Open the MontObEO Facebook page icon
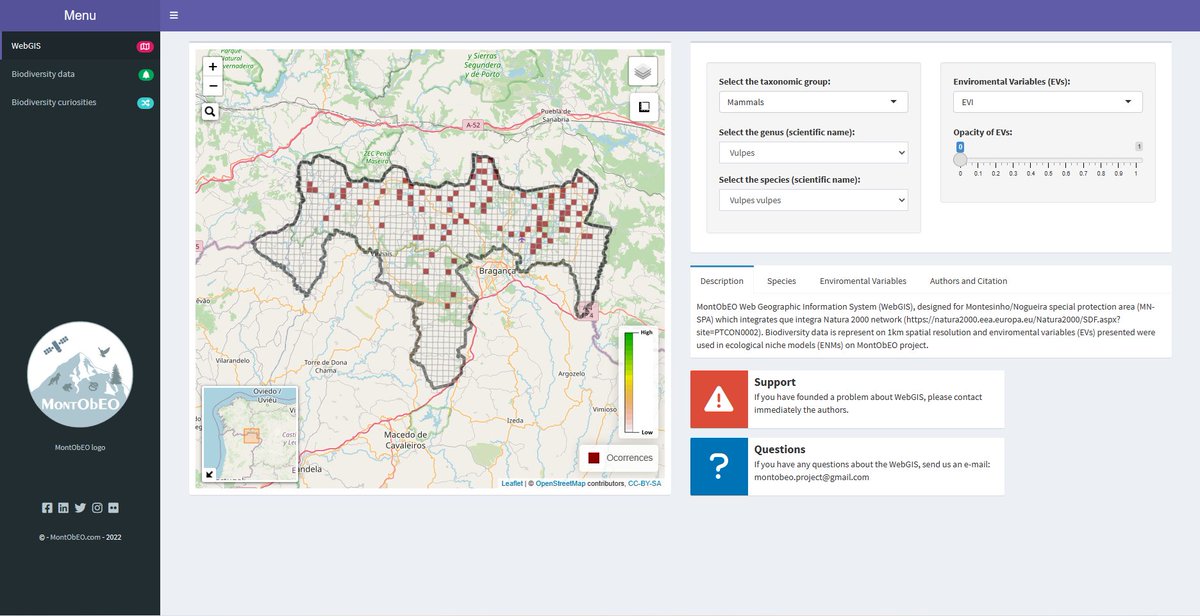 tap(47, 508)
